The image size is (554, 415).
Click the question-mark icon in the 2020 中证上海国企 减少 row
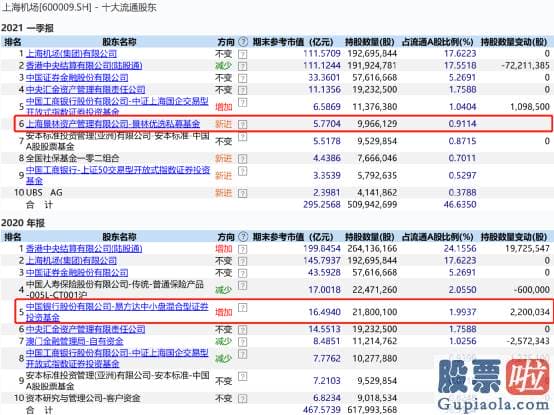coord(243,354)
